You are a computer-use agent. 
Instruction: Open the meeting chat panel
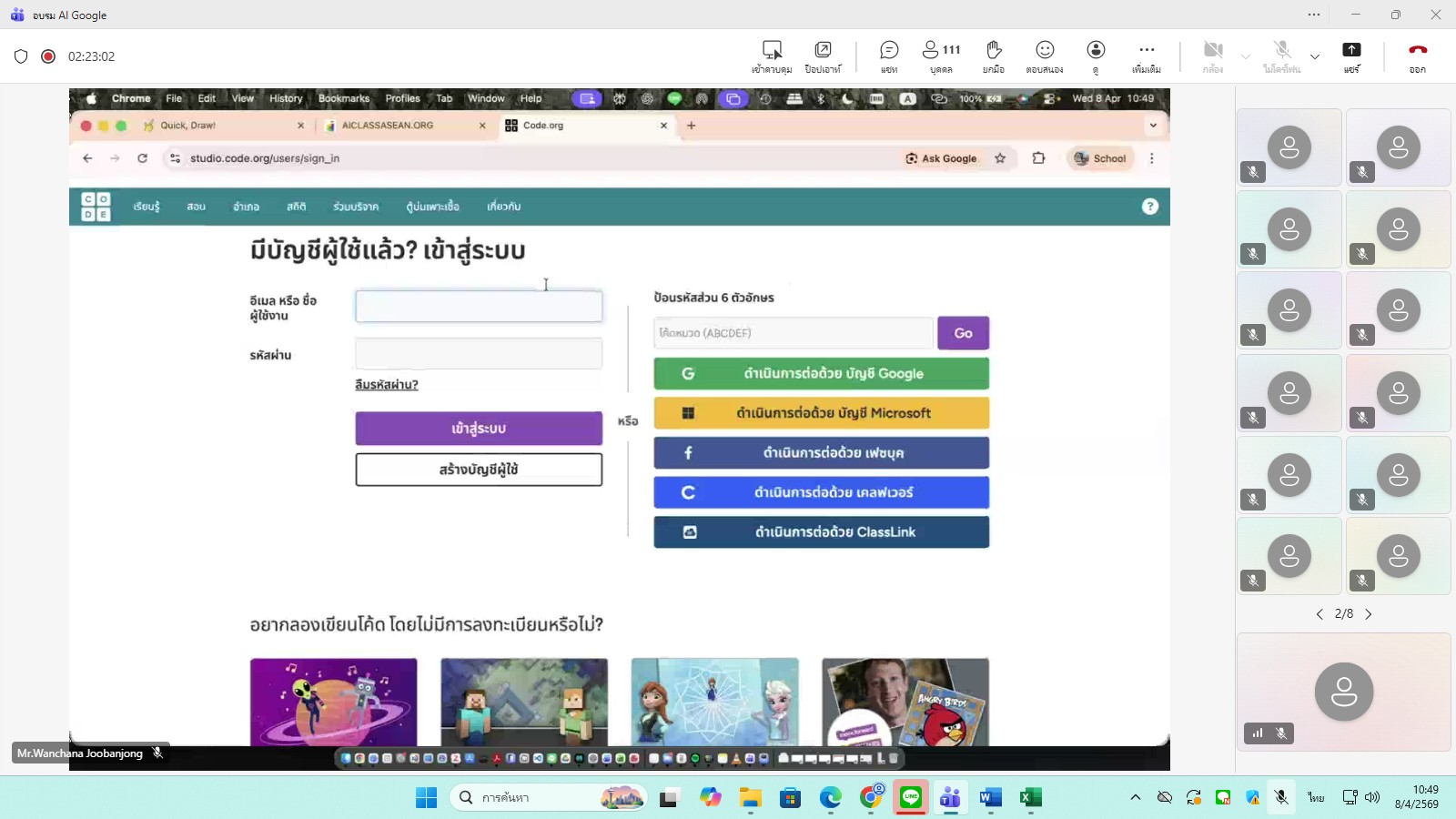click(x=889, y=56)
